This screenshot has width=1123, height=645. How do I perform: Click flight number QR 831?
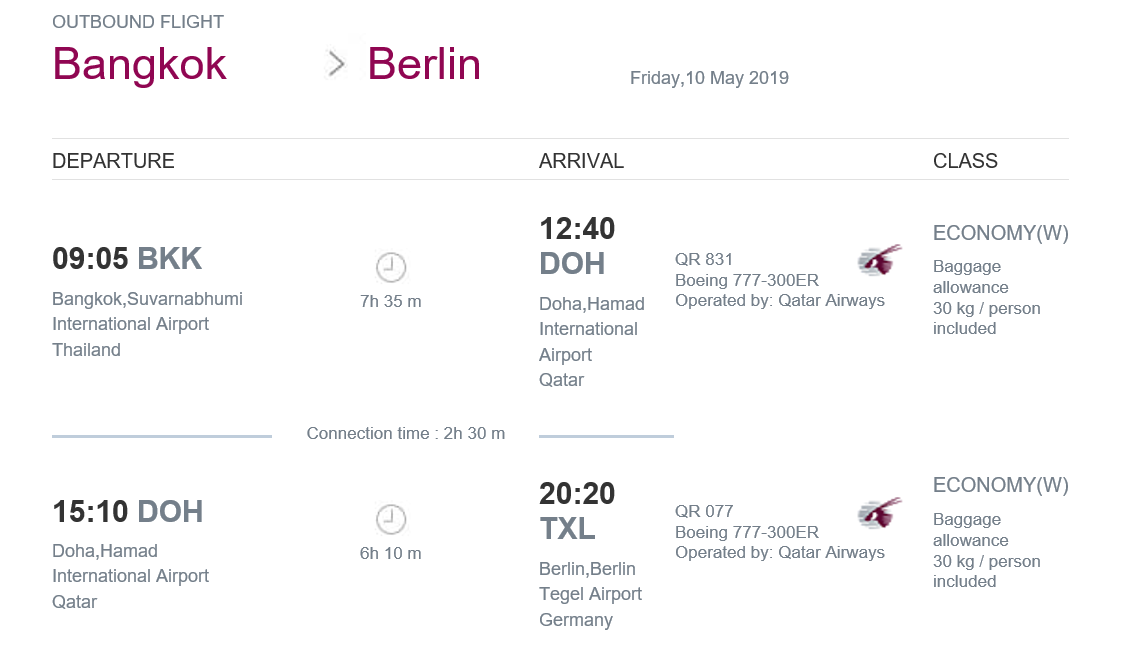click(x=703, y=259)
